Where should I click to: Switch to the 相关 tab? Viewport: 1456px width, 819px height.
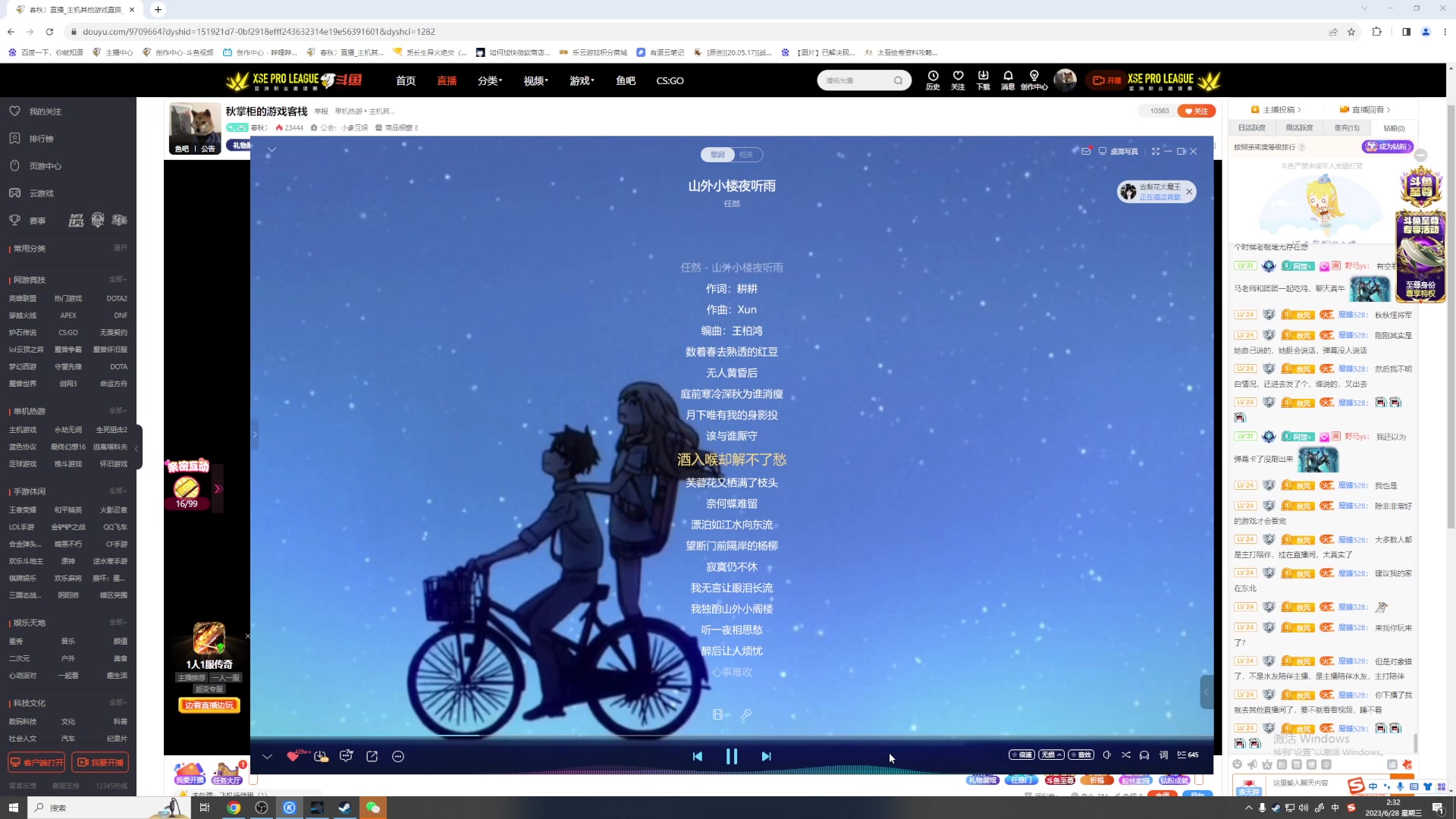pyautogui.click(x=746, y=155)
